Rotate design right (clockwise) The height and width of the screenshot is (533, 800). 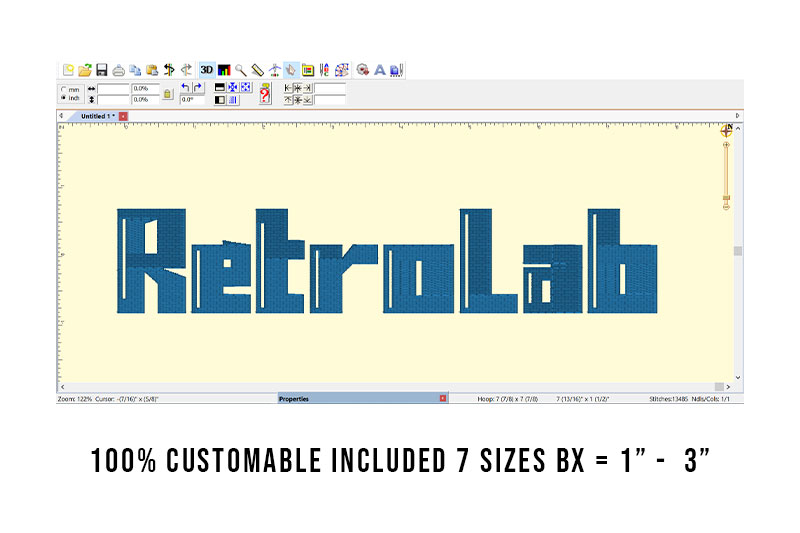(198, 88)
